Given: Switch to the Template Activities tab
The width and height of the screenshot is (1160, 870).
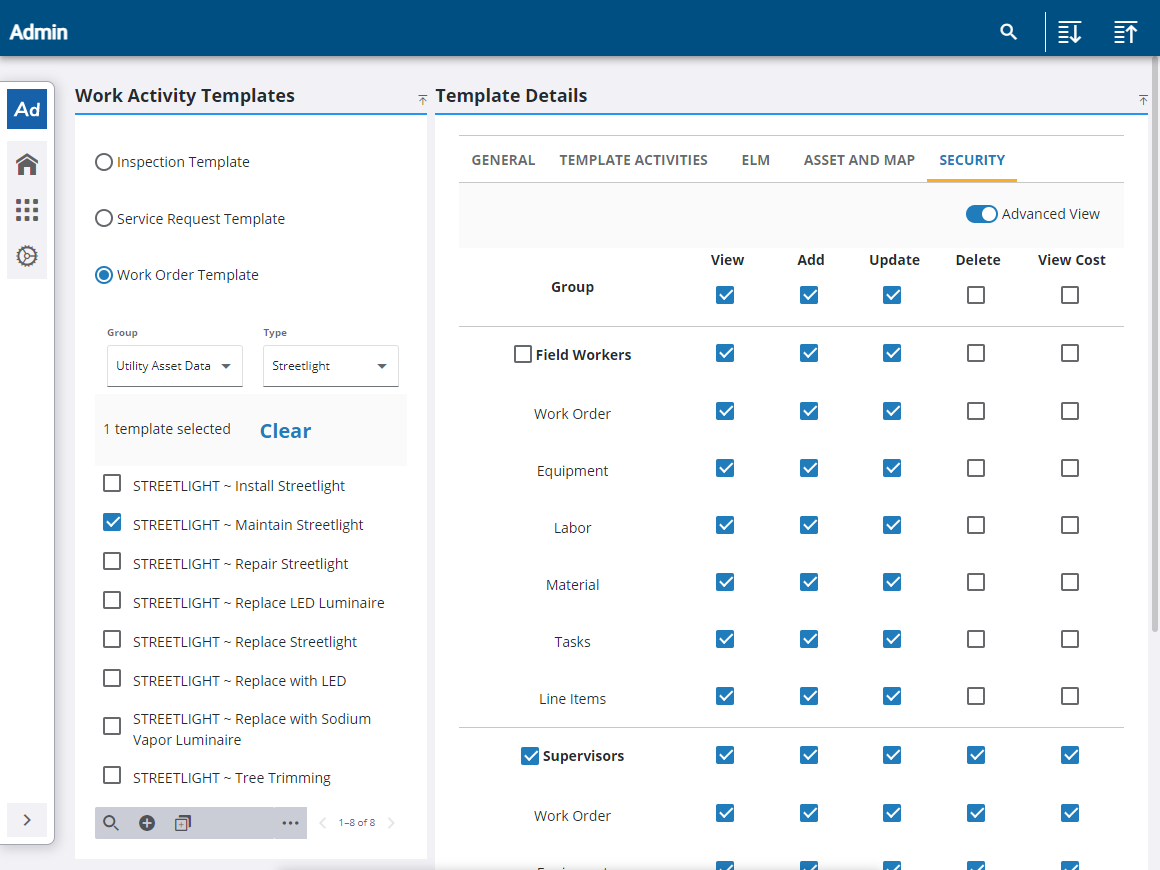Looking at the screenshot, I should point(633,160).
